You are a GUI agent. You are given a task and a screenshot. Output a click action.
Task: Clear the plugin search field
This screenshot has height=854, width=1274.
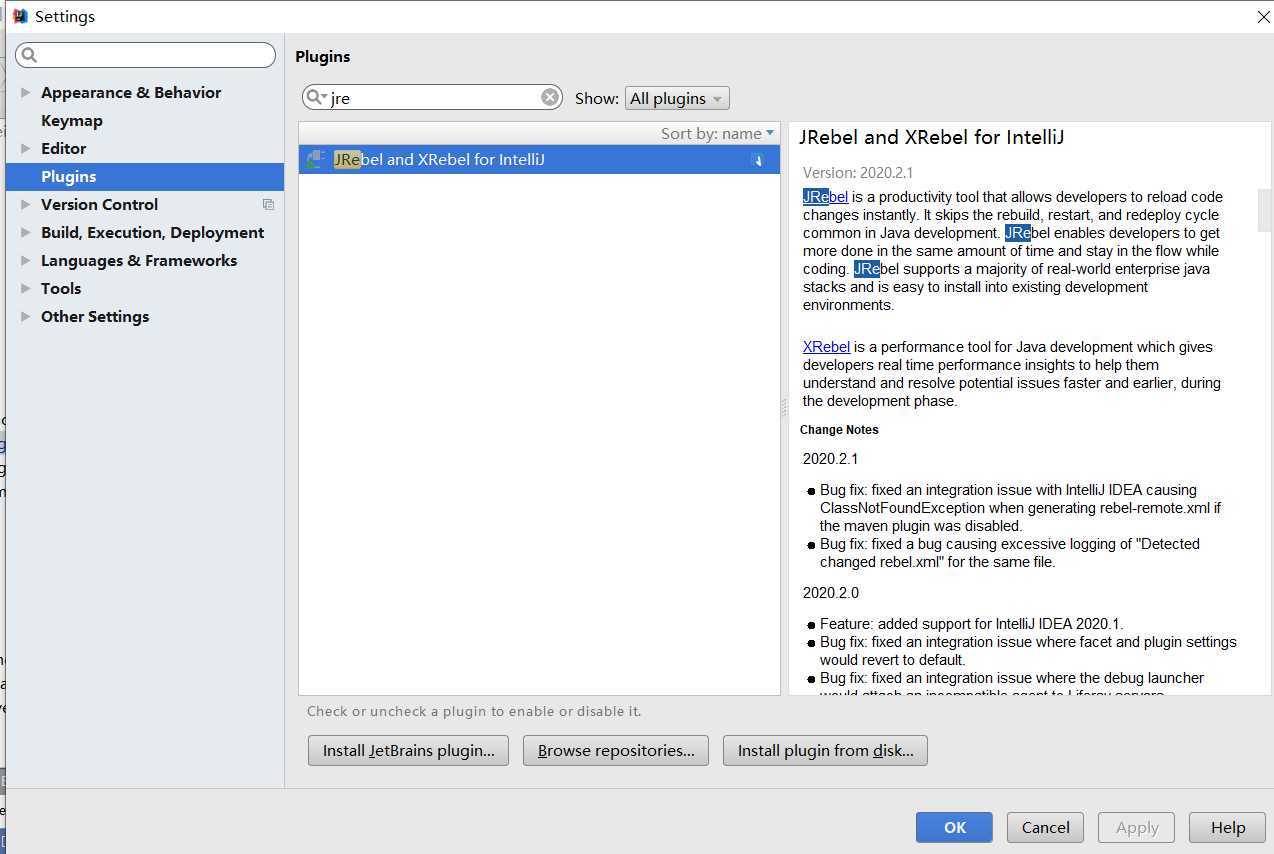tap(550, 97)
